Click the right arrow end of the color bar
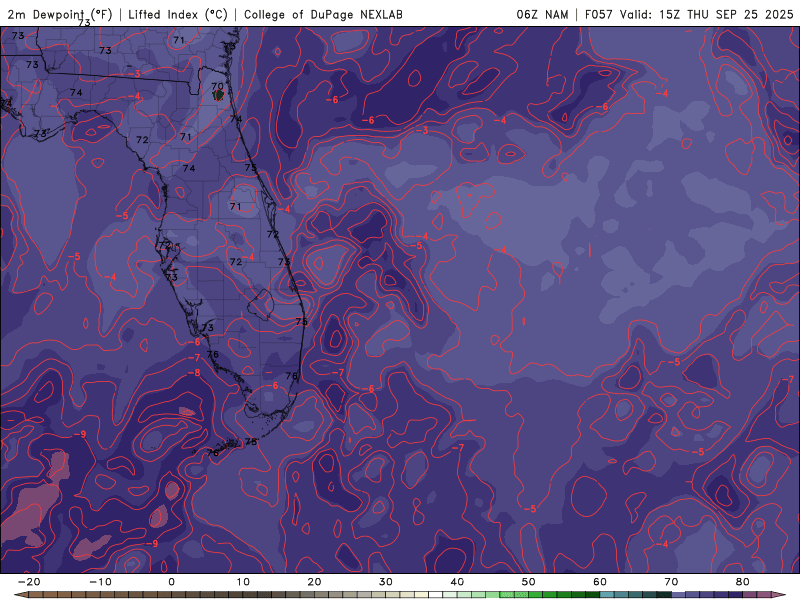Screen dimensions: 800x600 [781, 595]
